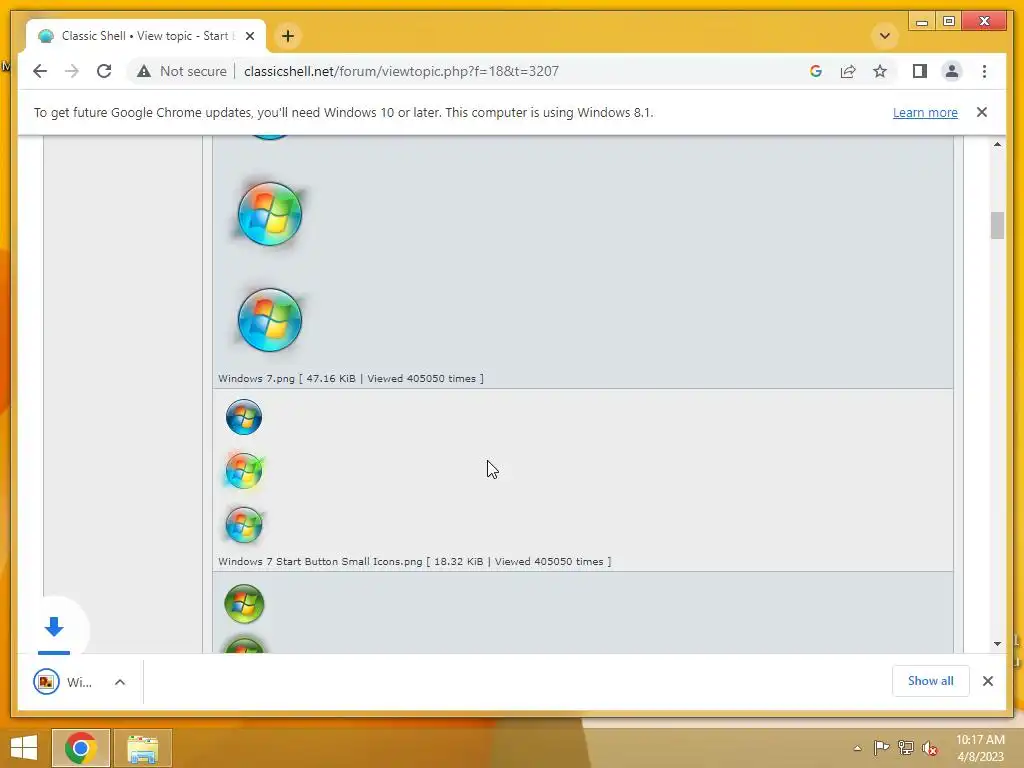Bookmark this page with the star
The image size is (1024, 768).
click(880, 71)
